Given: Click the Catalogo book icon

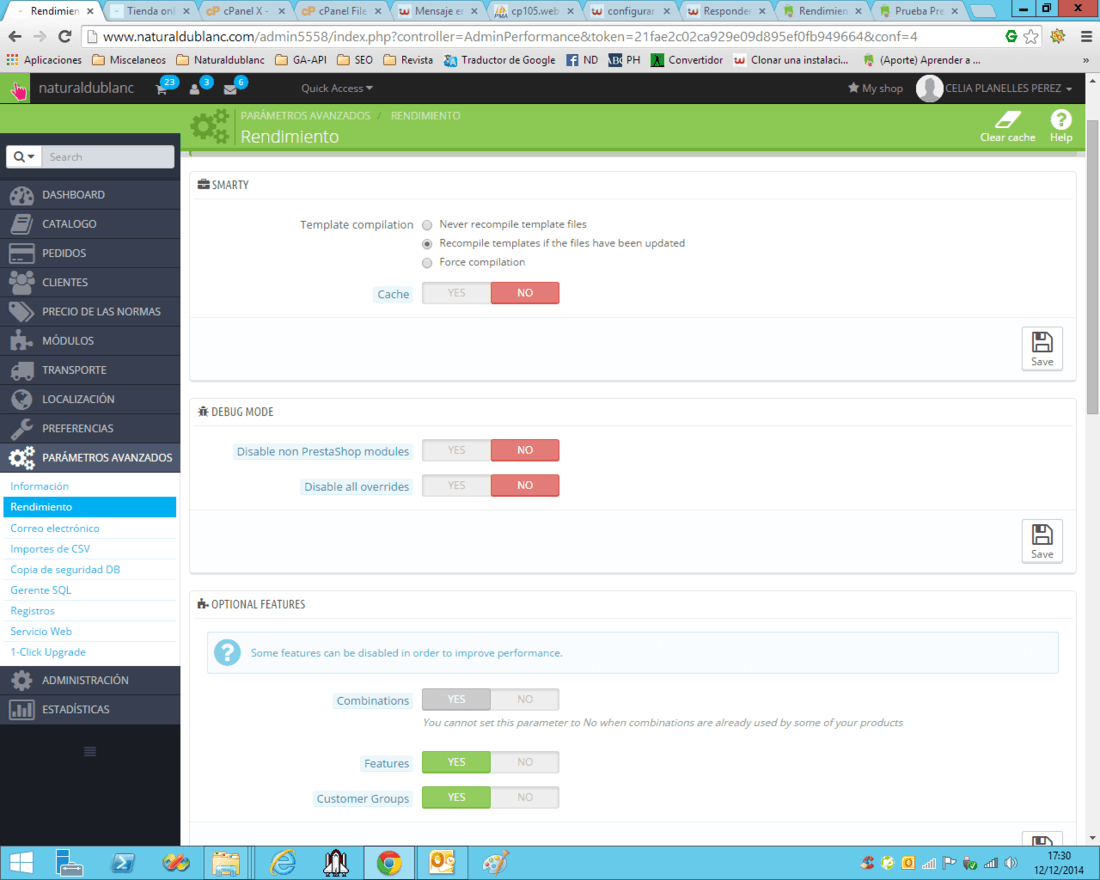Looking at the screenshot, I should (22, 224).
